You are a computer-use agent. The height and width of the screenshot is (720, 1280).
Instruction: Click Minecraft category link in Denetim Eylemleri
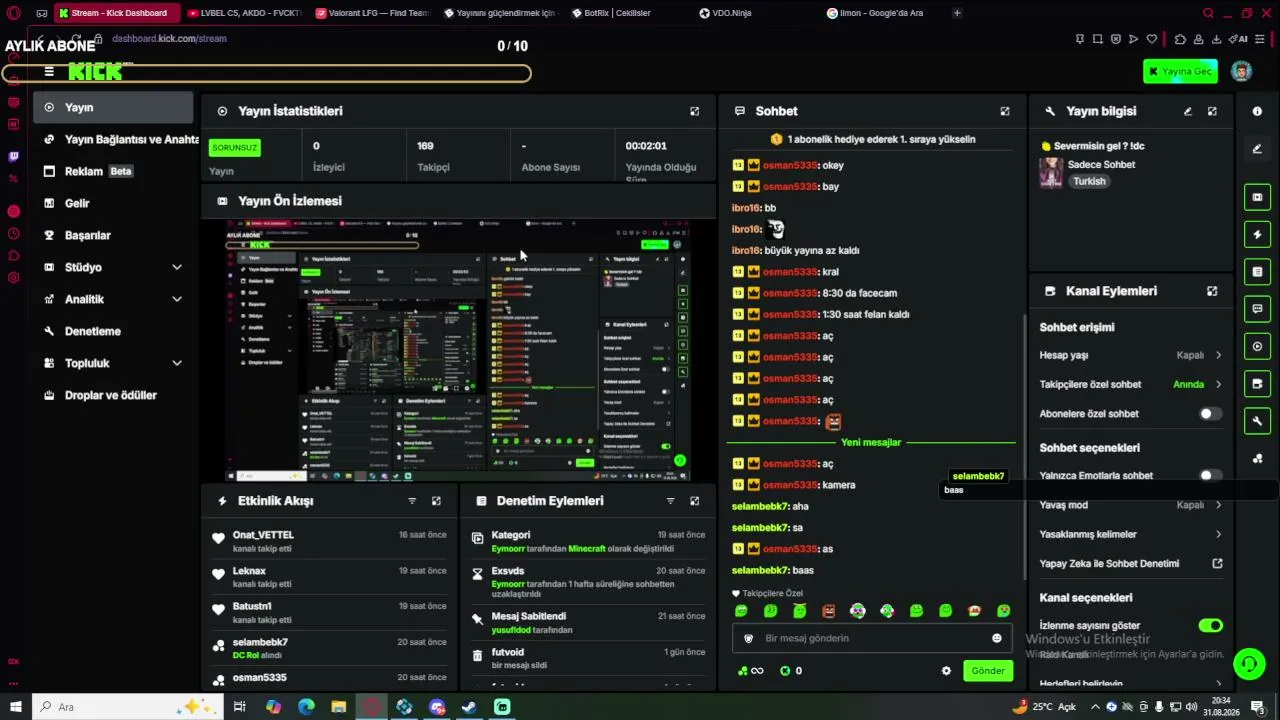[587, 549]
